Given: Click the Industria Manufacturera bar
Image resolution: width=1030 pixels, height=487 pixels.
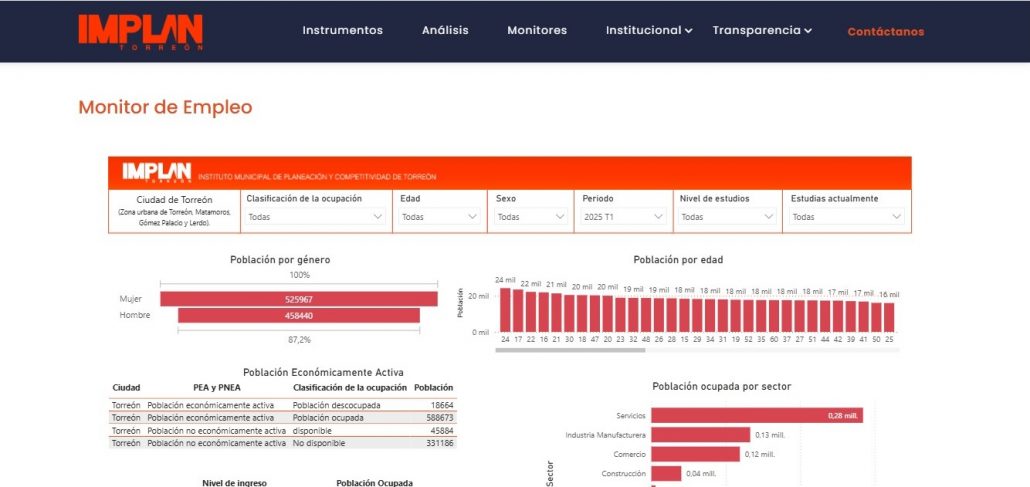Looking at the screenshot, I should [700, 435].
